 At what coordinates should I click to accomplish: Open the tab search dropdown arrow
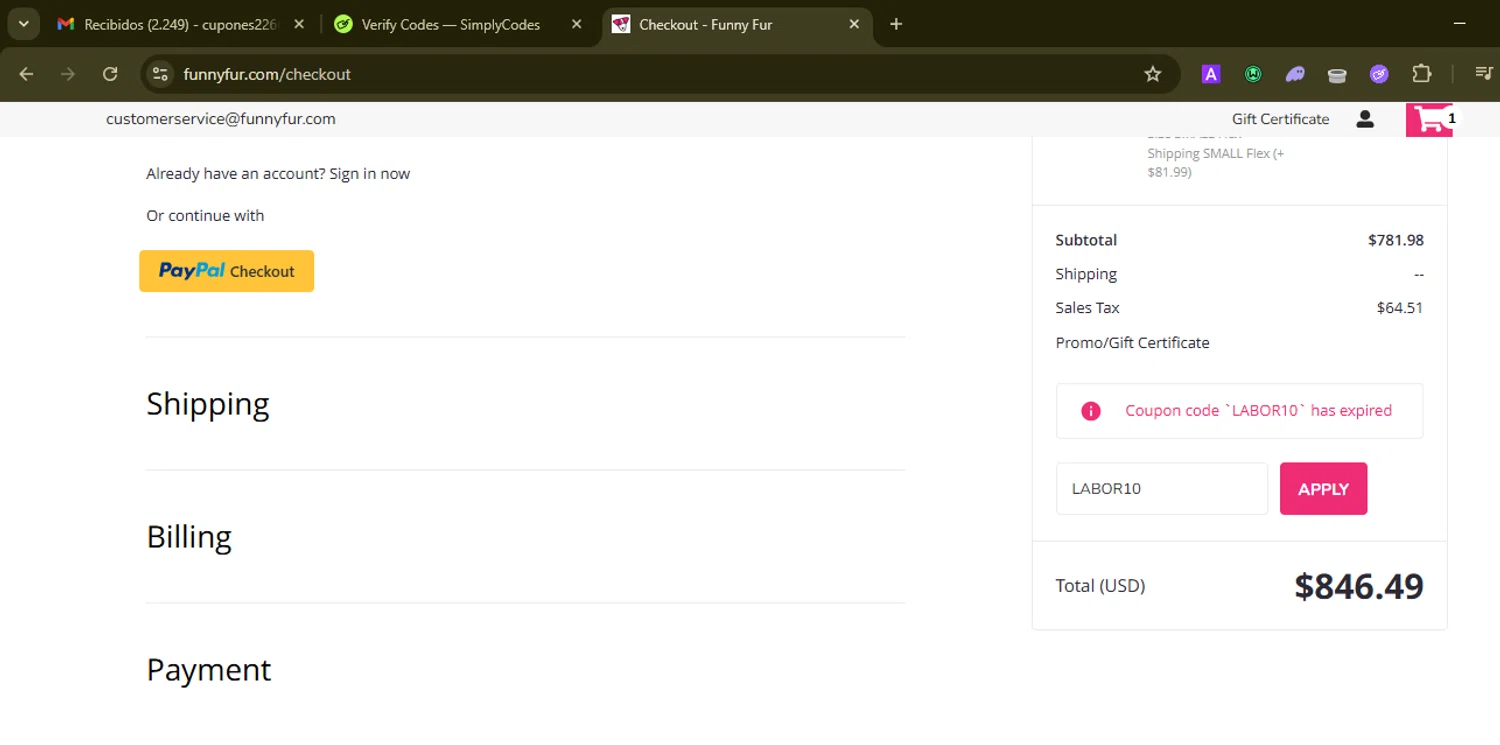point(23,24)
